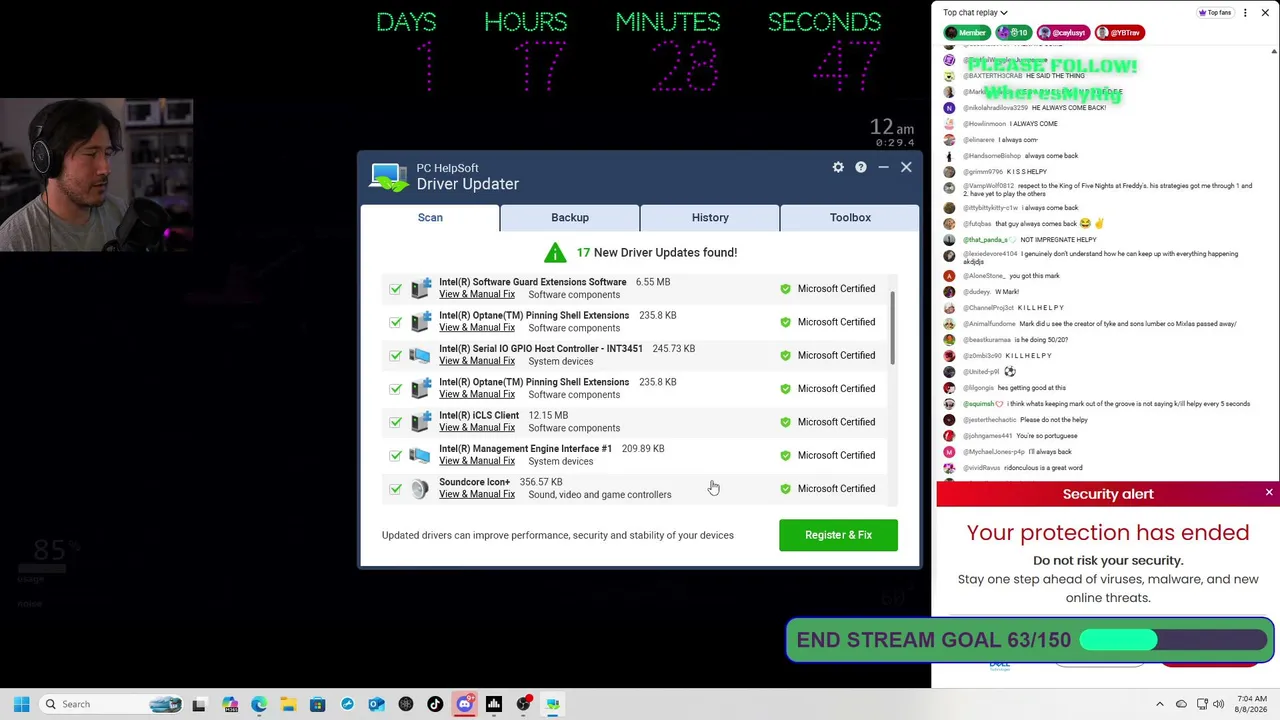Select the Scan tab
1280x720 pixels.
click(430, 217)
